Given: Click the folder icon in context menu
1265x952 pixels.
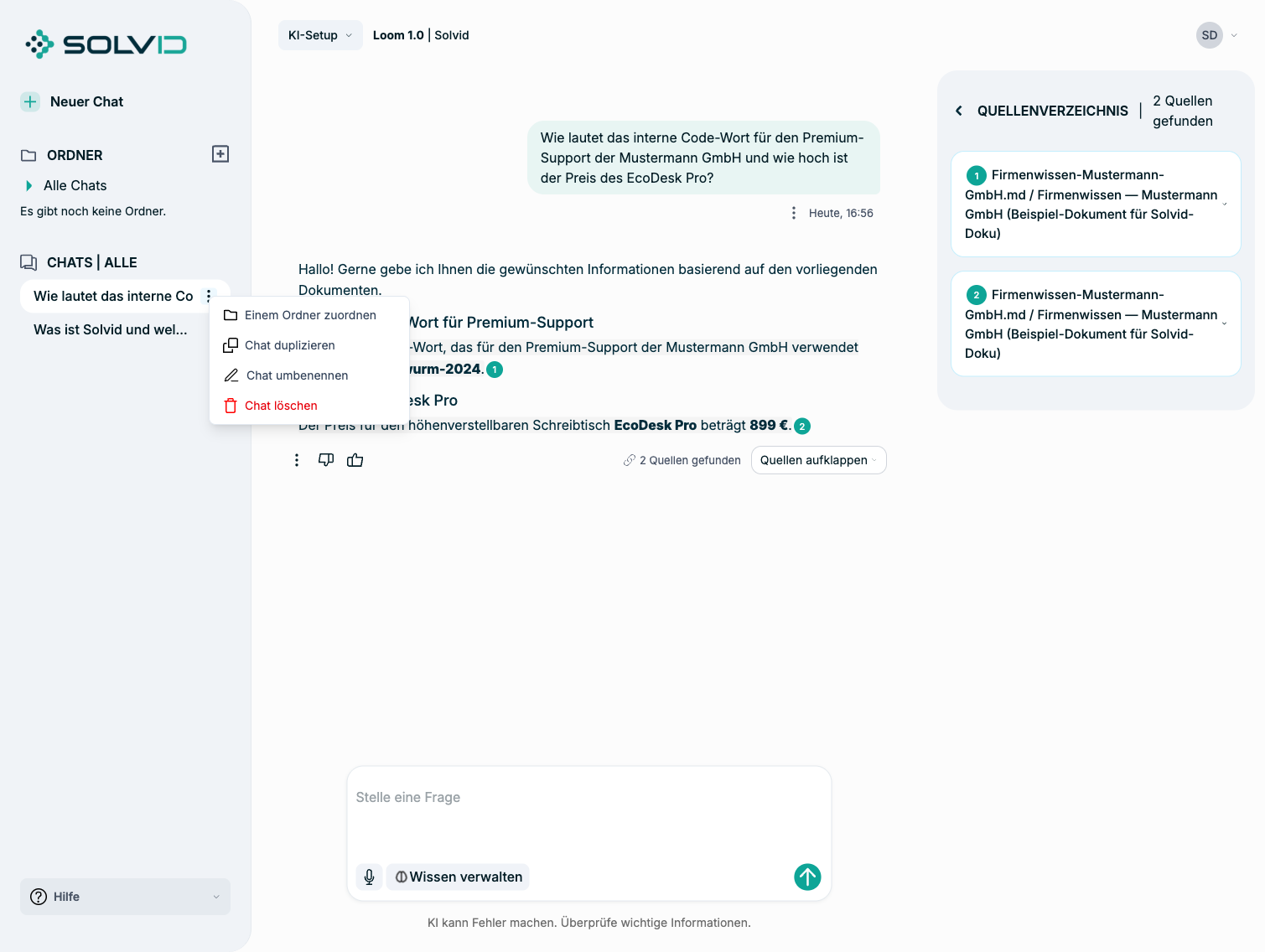Looking at the screenshot, I should click(231, 315).
